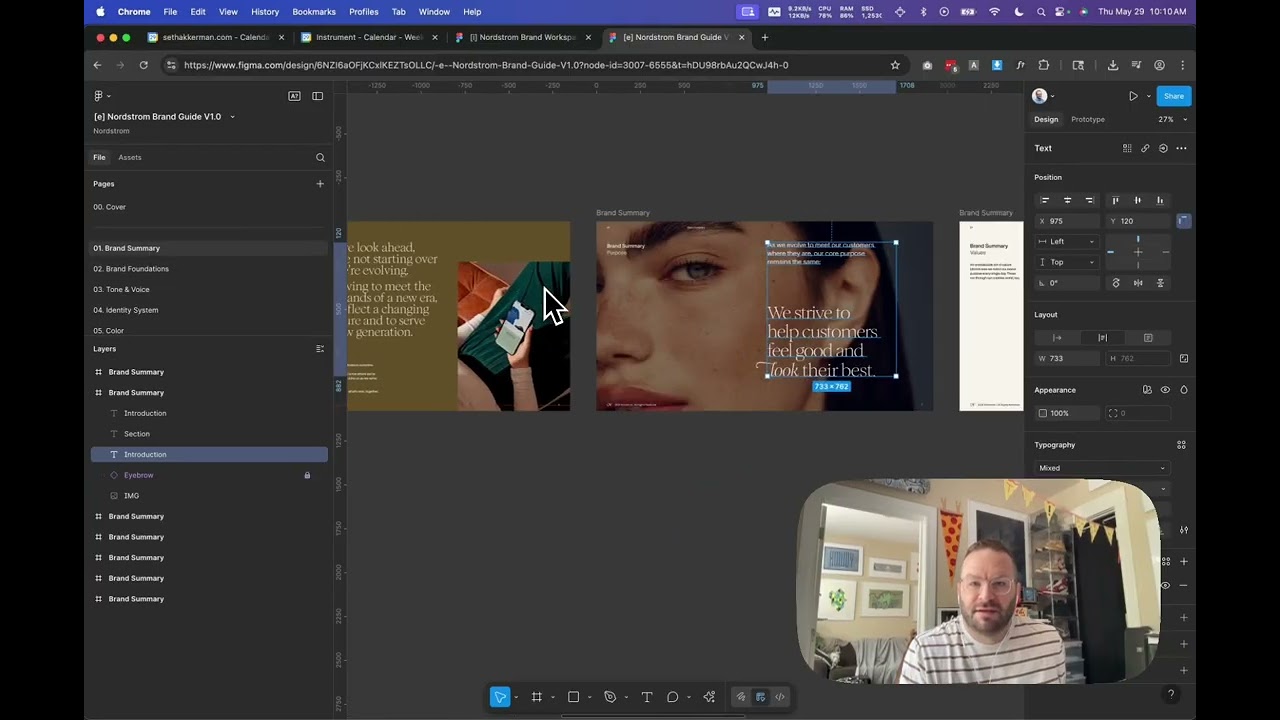
Task: Toggle absolute position button
Action: 1184,221
